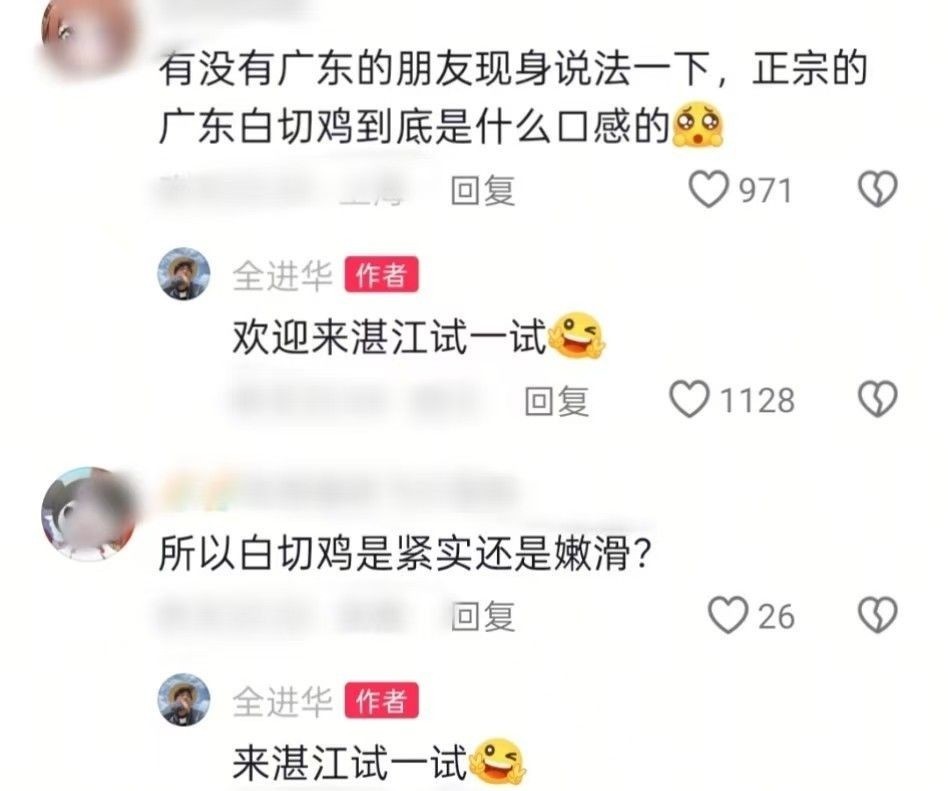This screenshot has height=791, width=948.
Task: Open 全进华's avatar in first reply
Action: pyautogui.click(x=184, y=274)
